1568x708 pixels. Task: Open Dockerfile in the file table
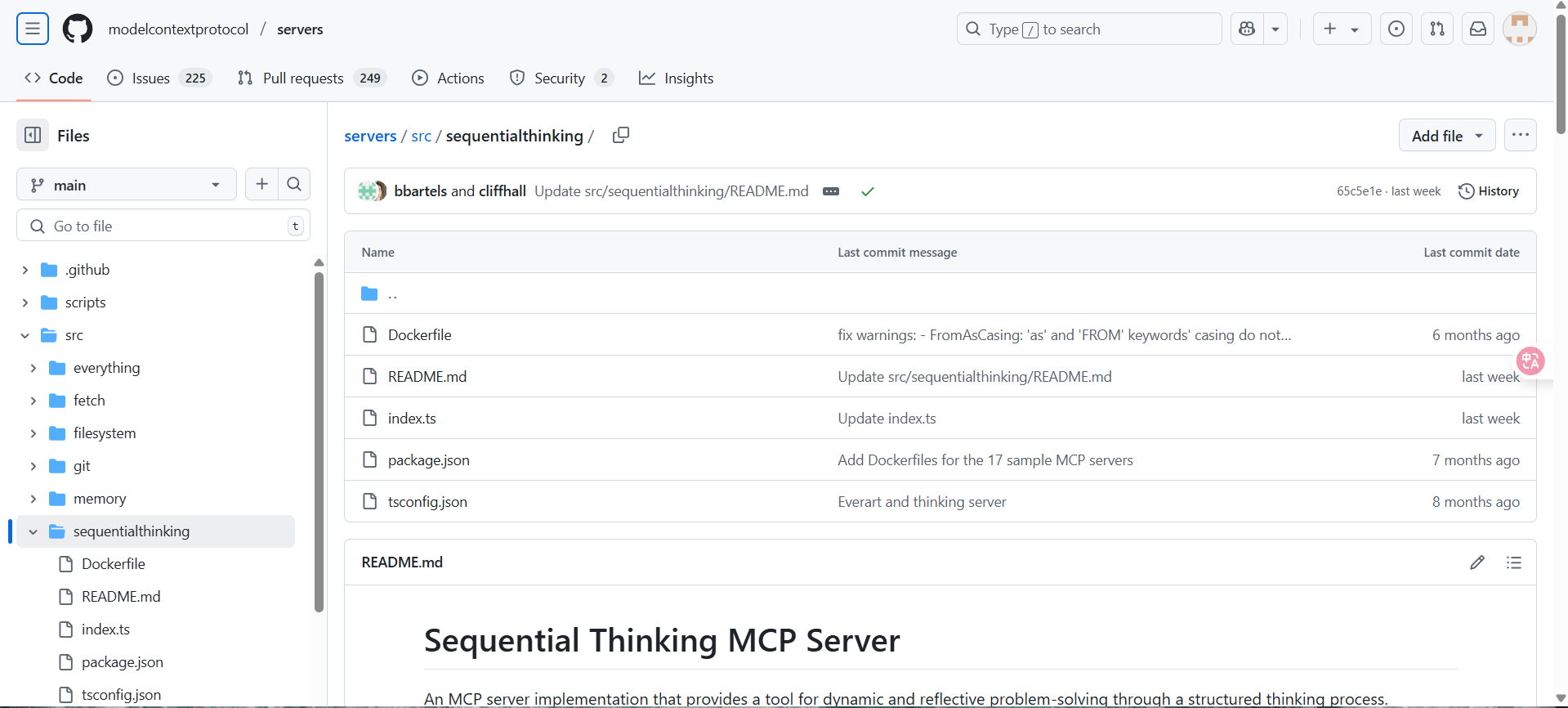click(x=419, y=334)
